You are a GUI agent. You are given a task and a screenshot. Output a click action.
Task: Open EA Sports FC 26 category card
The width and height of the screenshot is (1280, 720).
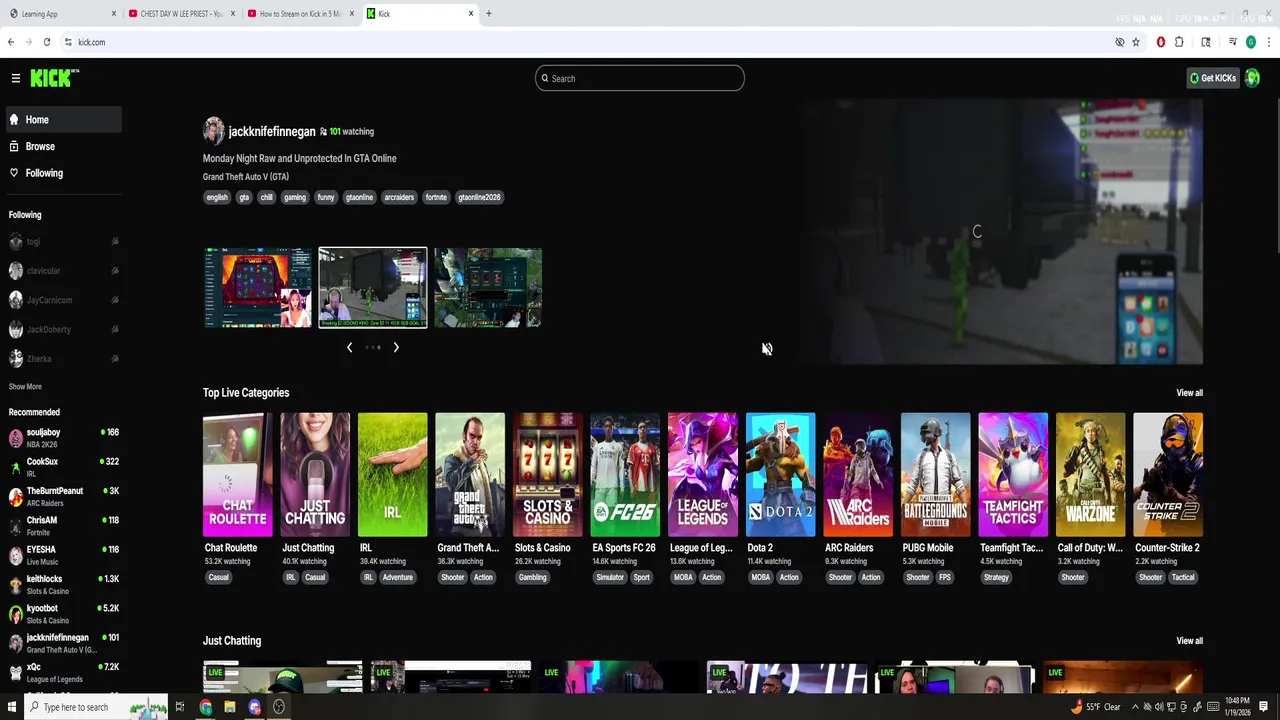[625, 475]
